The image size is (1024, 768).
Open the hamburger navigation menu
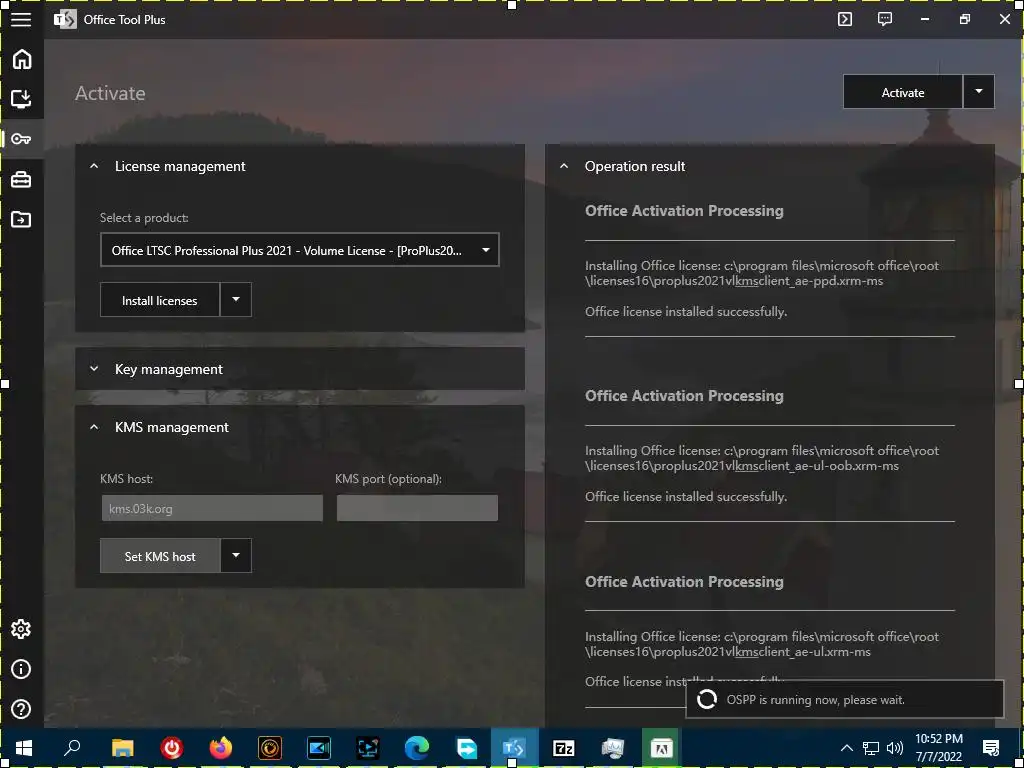tap(21, 20)
